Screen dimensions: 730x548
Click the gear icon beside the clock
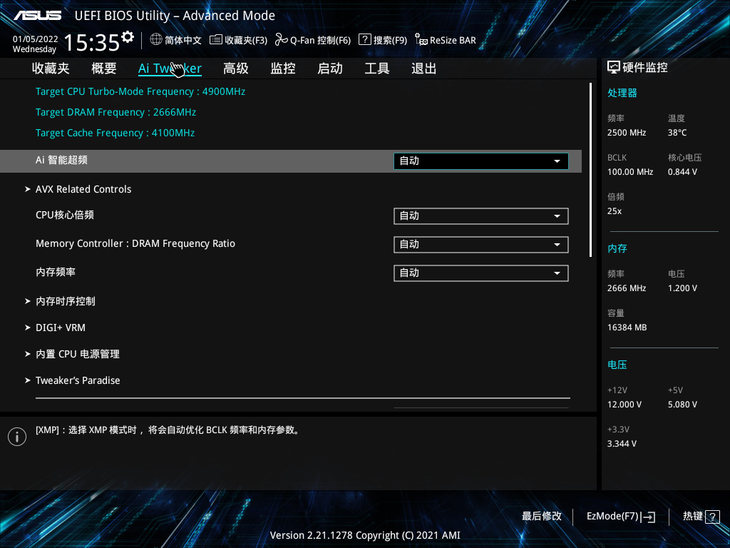[x=127, y=37]
